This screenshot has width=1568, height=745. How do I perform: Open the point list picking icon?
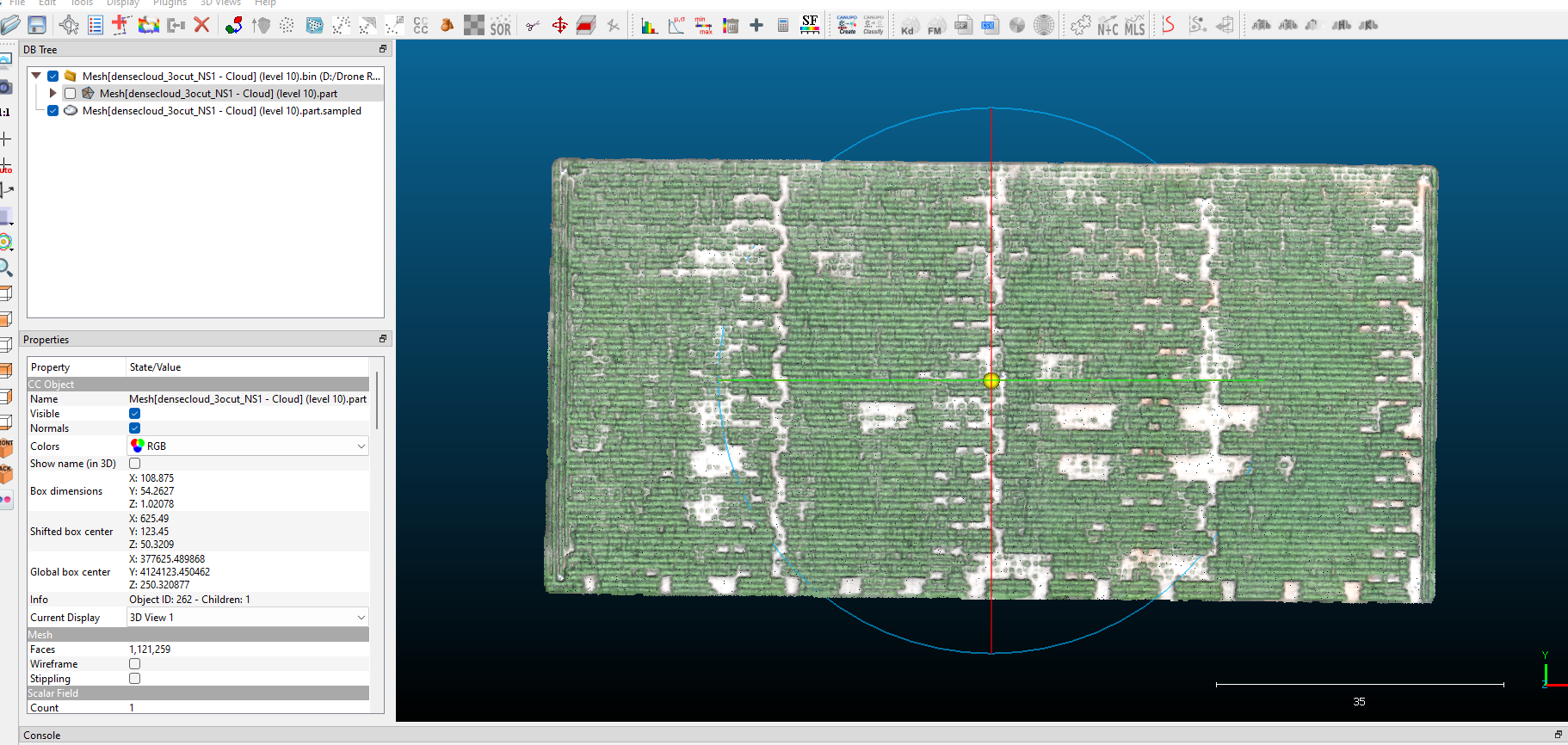(96, 25)
